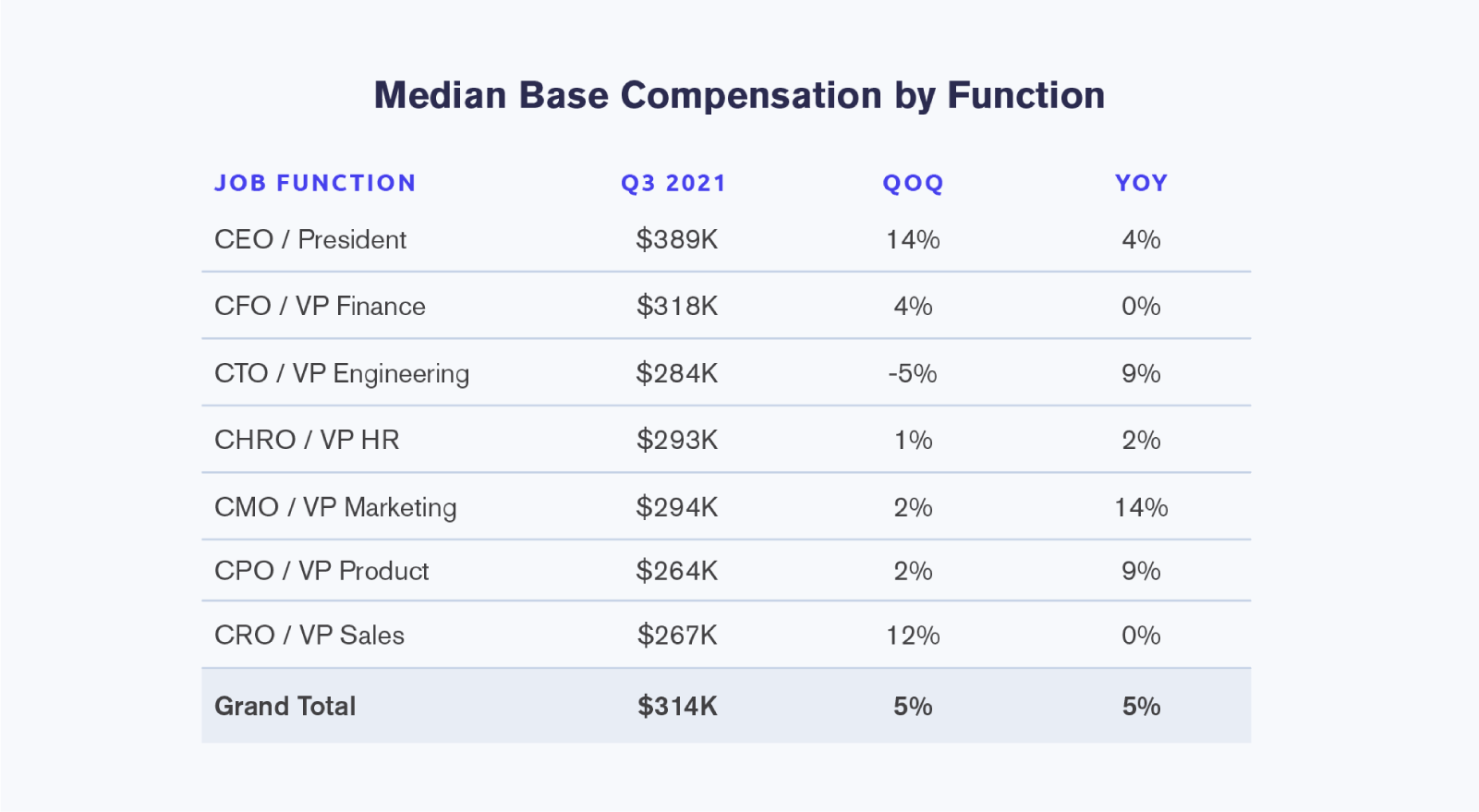Click the $314K grand total value
Image resolution: width=1479 pixels, height=812 pixels.
coord(677,707)
